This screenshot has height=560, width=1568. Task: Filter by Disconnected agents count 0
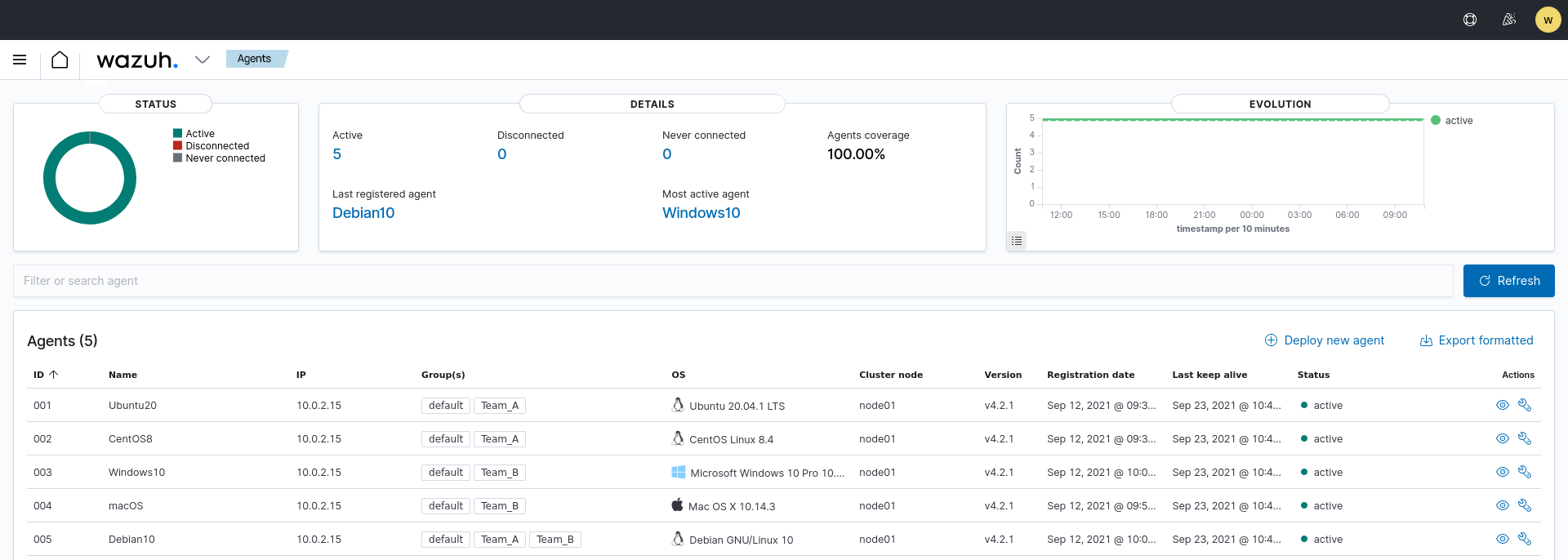pos(502,154)
